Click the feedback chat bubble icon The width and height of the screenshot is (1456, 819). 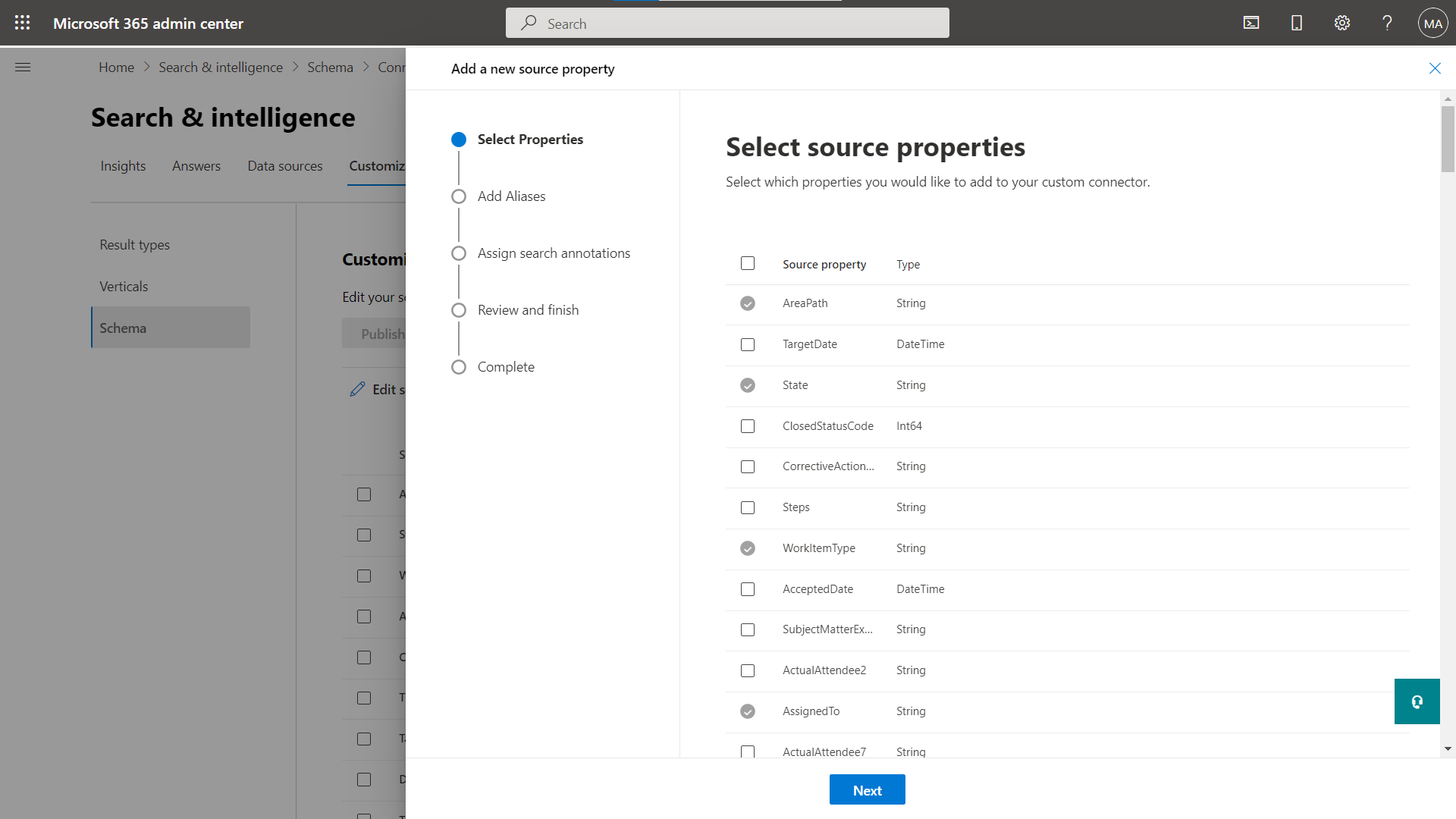pos(1417,701)
